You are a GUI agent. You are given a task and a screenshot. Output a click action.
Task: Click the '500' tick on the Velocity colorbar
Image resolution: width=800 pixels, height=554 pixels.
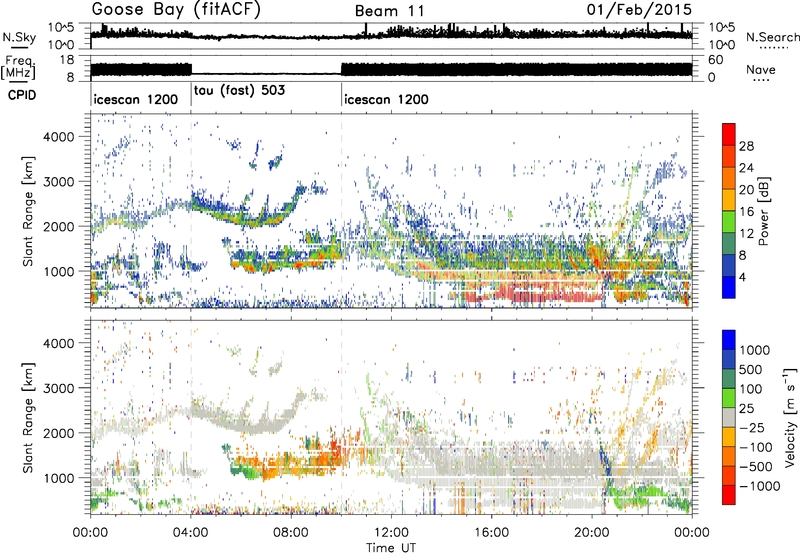(751, 370)
